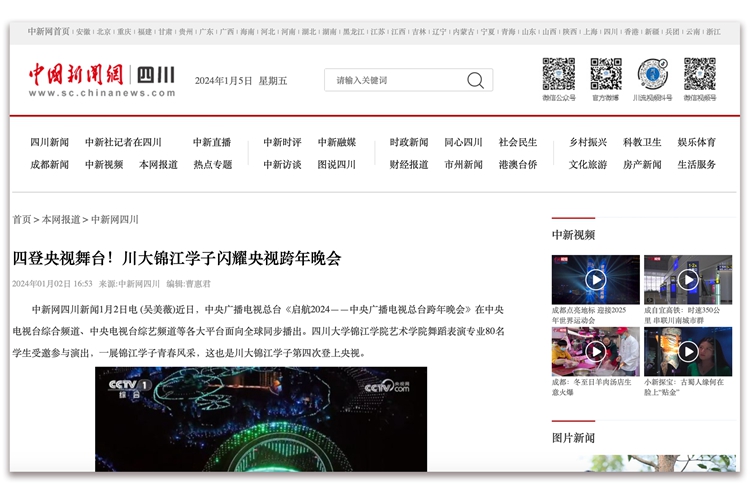Open 中新融媒 section
Viewport: 750px width, 500px height.
point(337,142)
